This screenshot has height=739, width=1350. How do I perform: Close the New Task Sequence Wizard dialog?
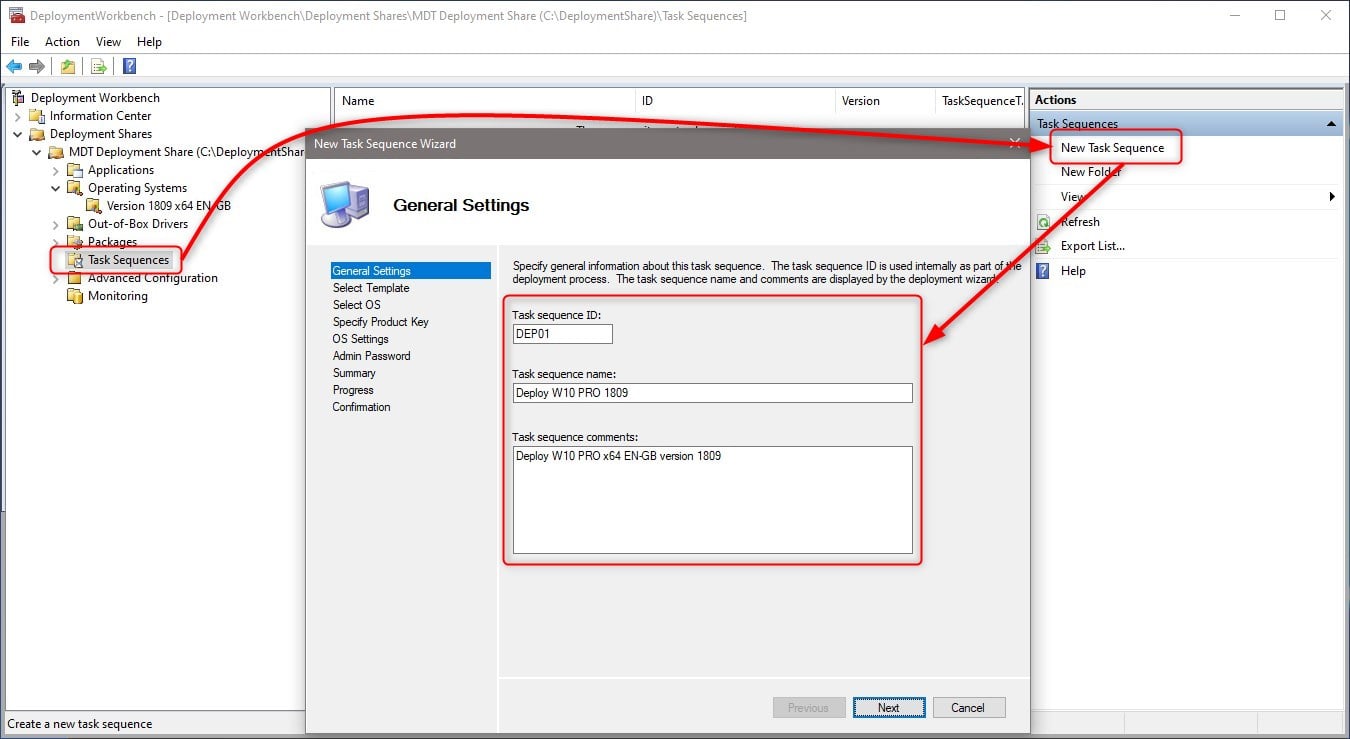[x=1014, y=144]
